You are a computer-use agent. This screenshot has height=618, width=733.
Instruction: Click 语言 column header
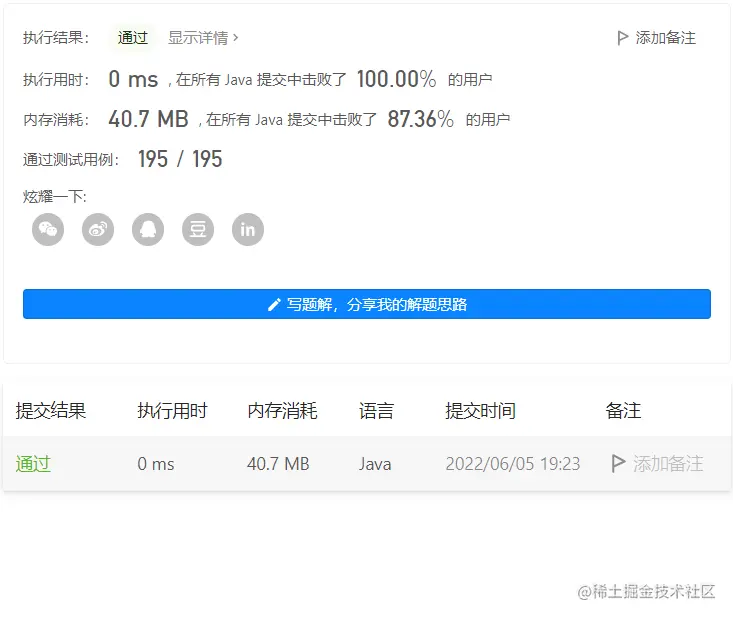(x=376, y=411)
